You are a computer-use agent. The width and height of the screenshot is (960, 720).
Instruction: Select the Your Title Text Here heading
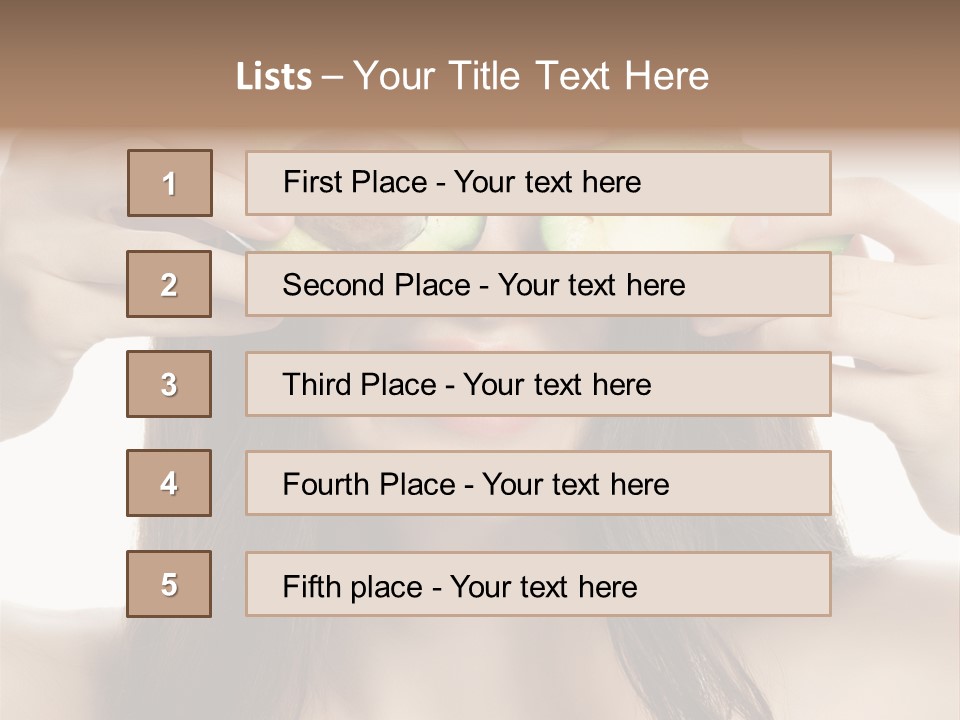click(531, 76)
